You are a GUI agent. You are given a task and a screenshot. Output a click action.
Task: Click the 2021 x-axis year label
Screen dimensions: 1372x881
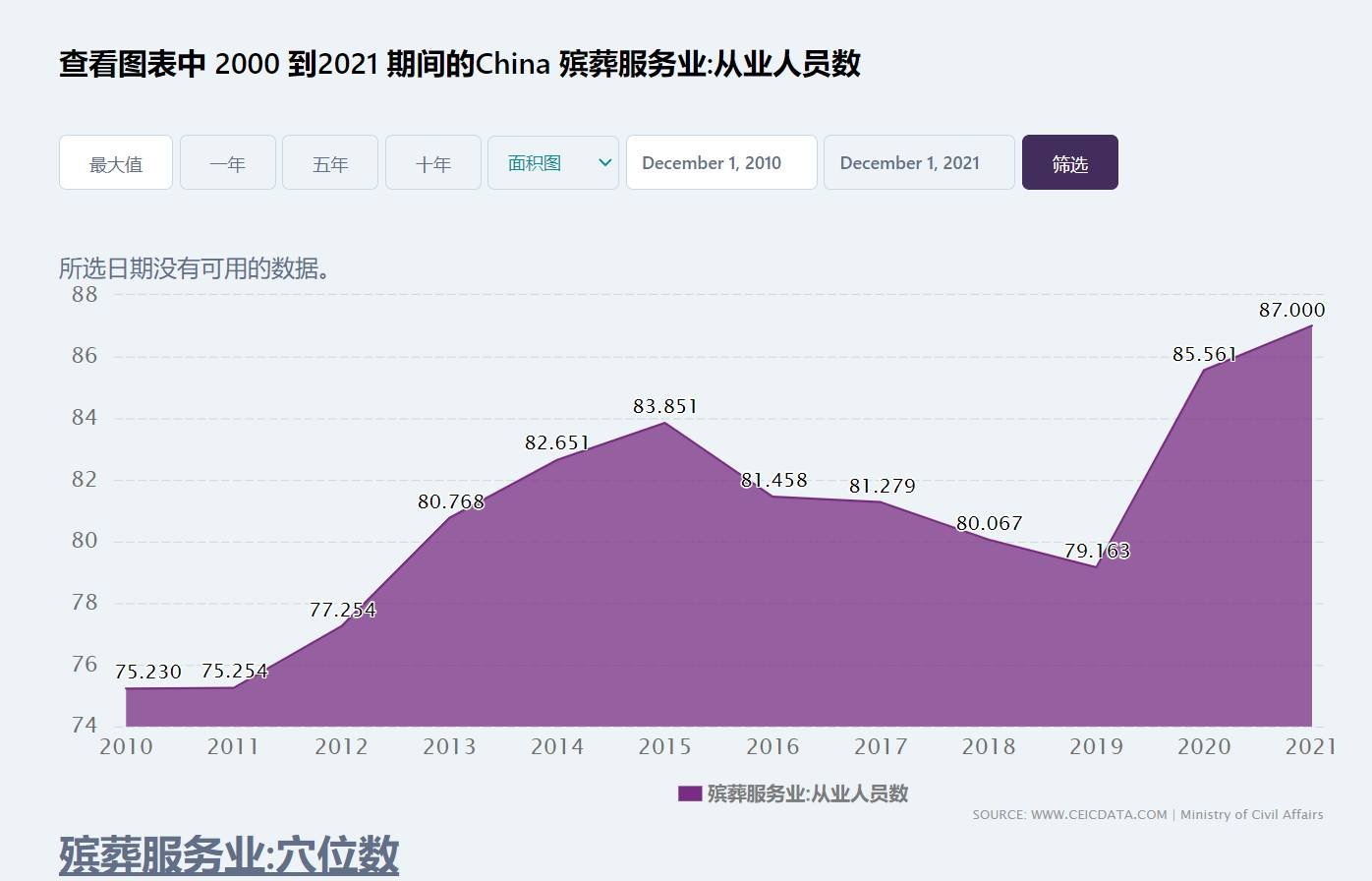(x=1311, y=746)
